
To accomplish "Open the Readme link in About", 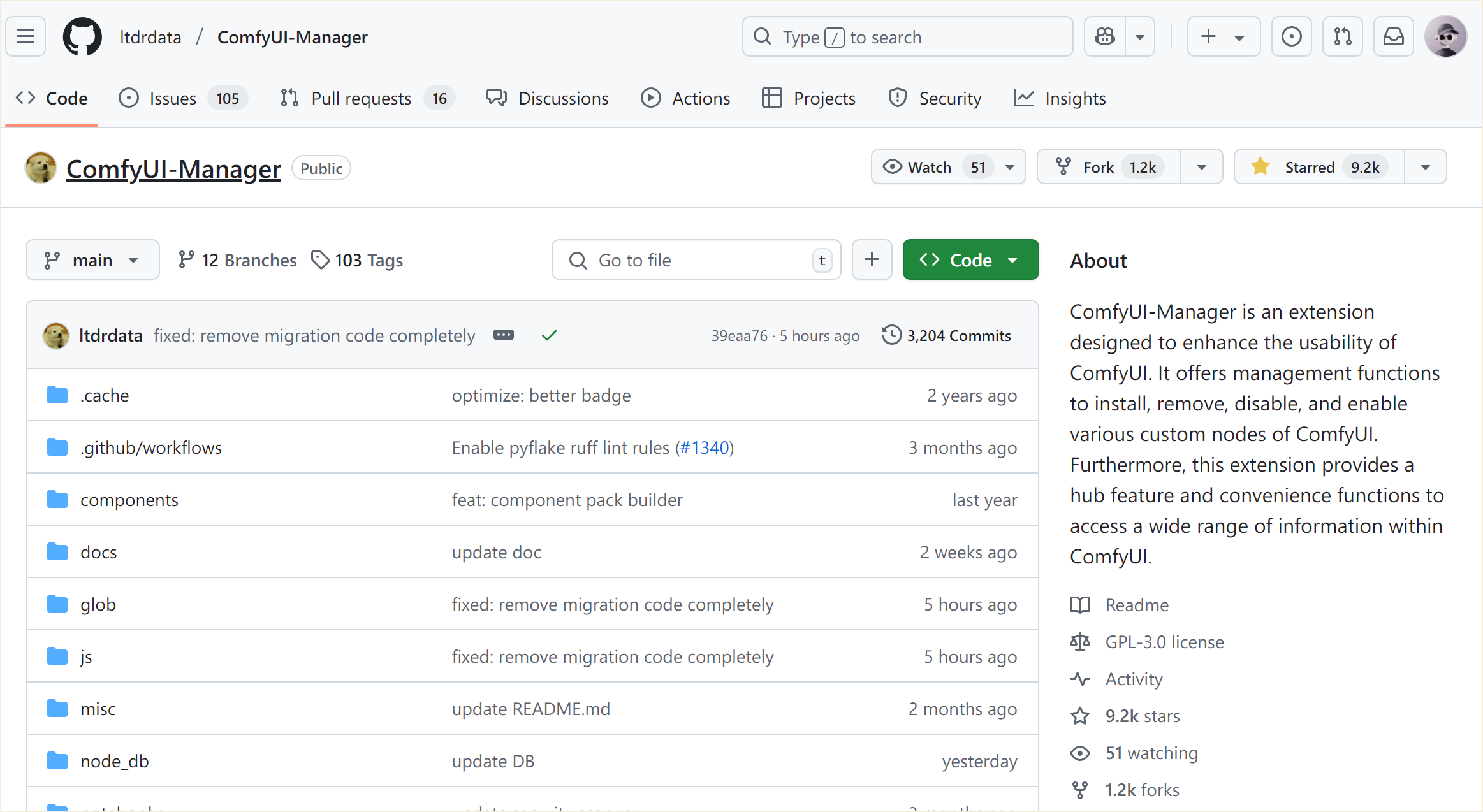I will pos(1120,605).
